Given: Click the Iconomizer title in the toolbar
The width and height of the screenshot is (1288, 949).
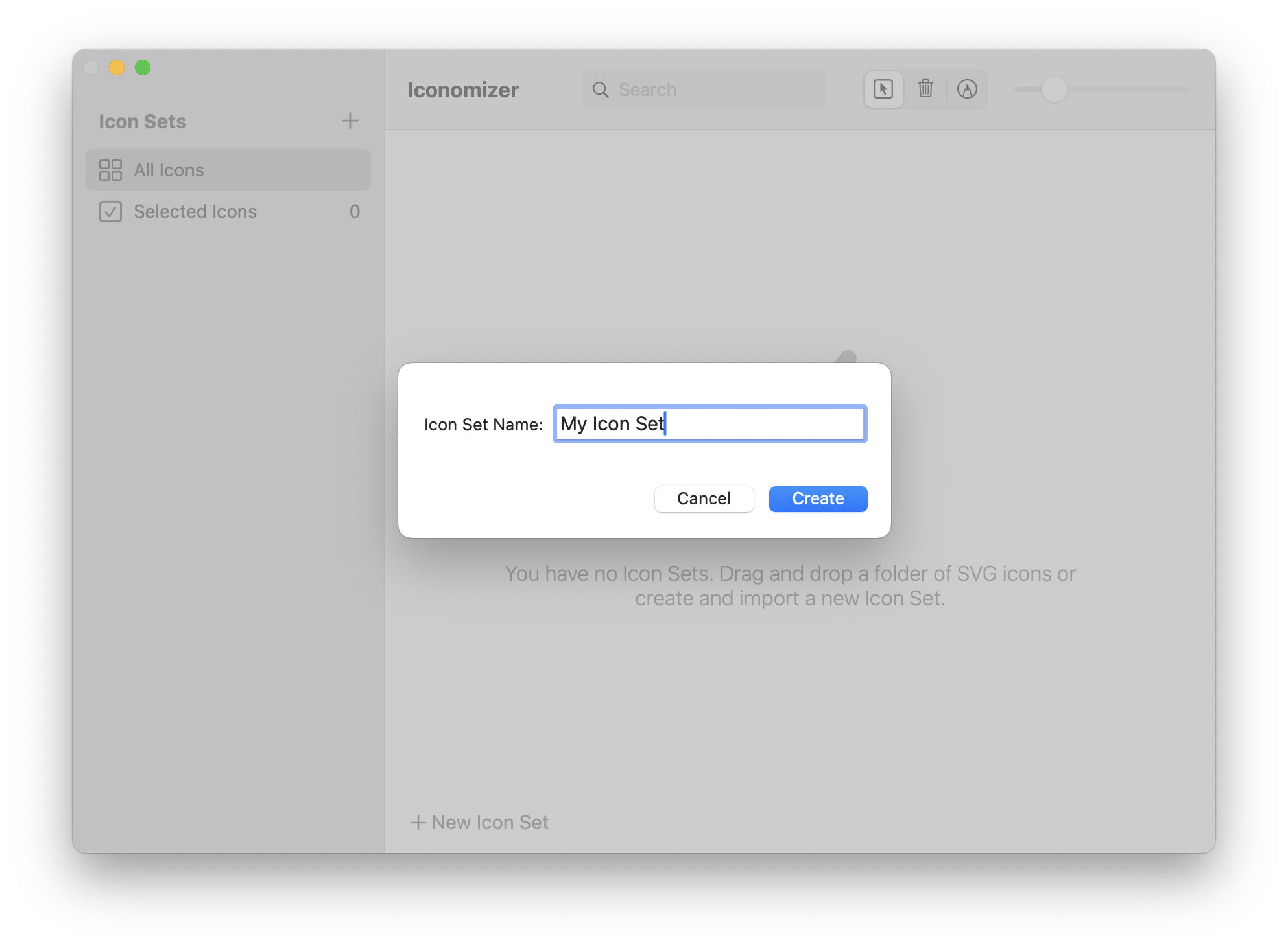Looking at the screenshot, I should pos(463,89).
